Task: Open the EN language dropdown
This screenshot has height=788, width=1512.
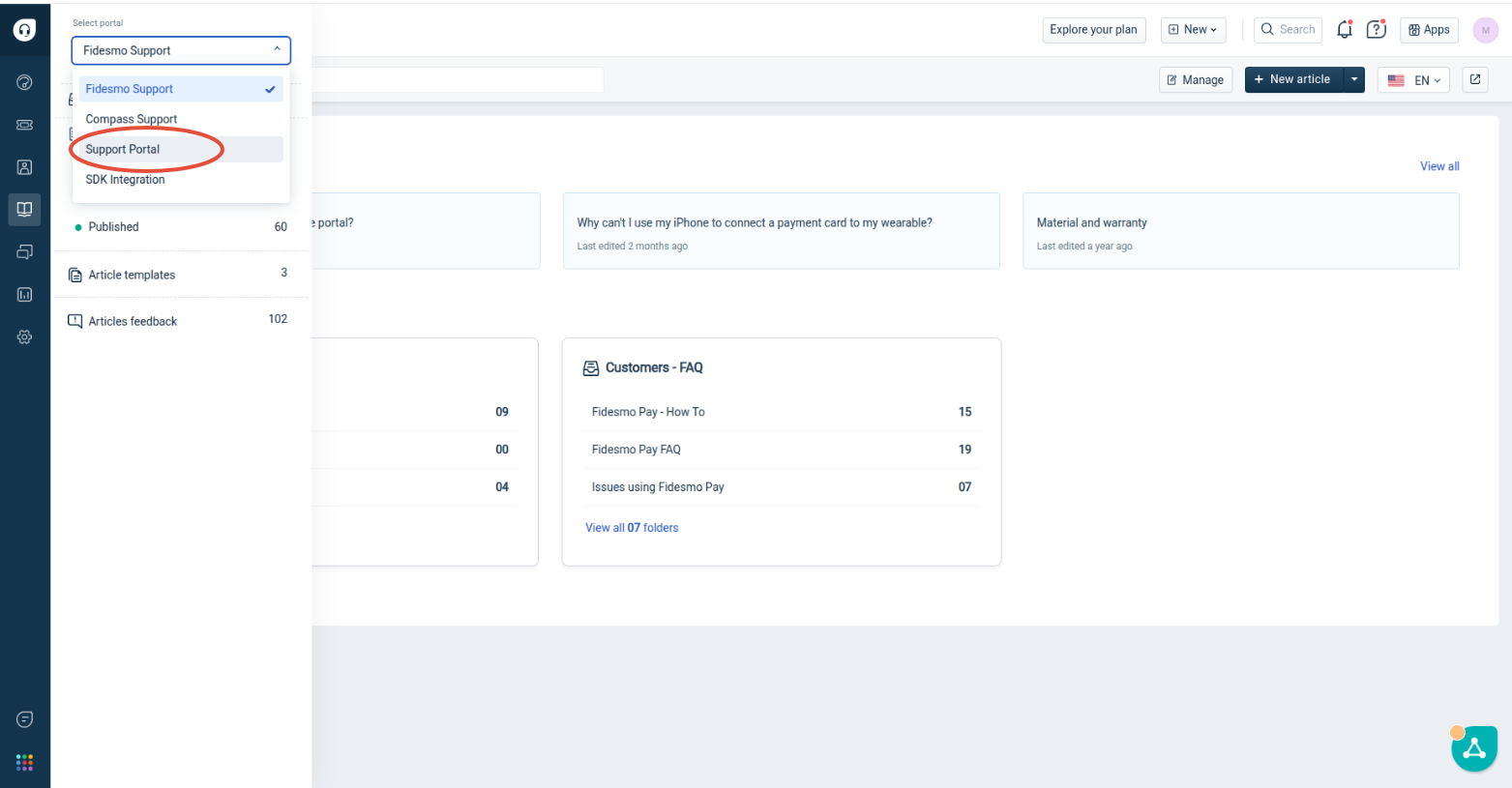Action: pos(1413,80)
